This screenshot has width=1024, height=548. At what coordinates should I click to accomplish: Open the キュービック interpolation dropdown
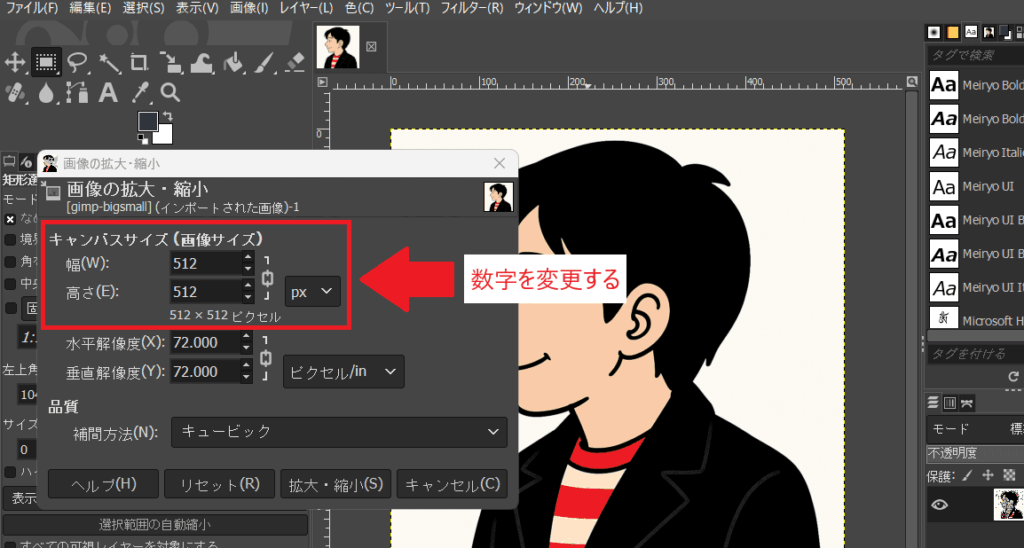[339, 432]
